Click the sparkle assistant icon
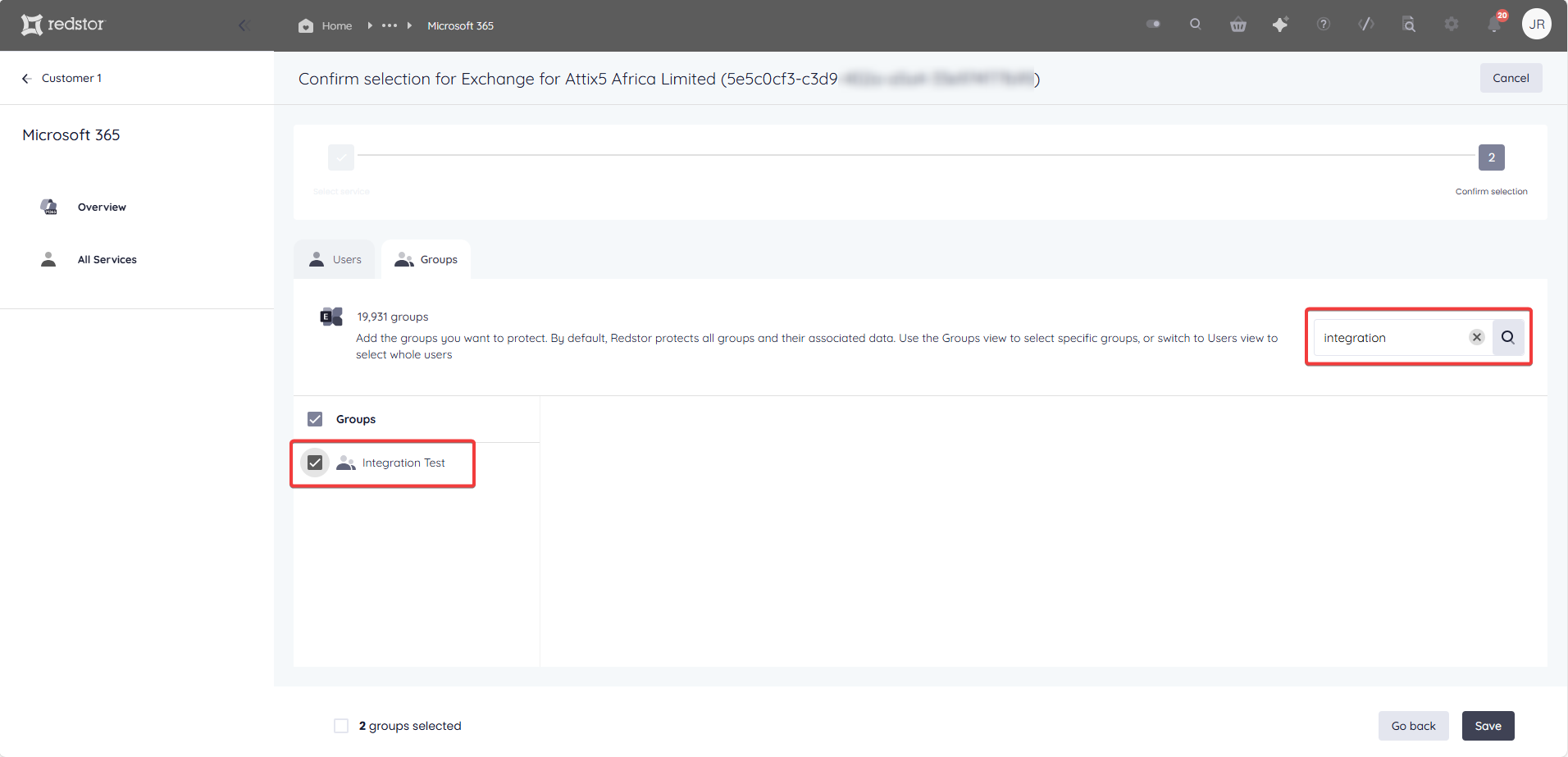The width and height of the screenshot is (1568, 757). pyautogui.click(x=1280, y=25)
